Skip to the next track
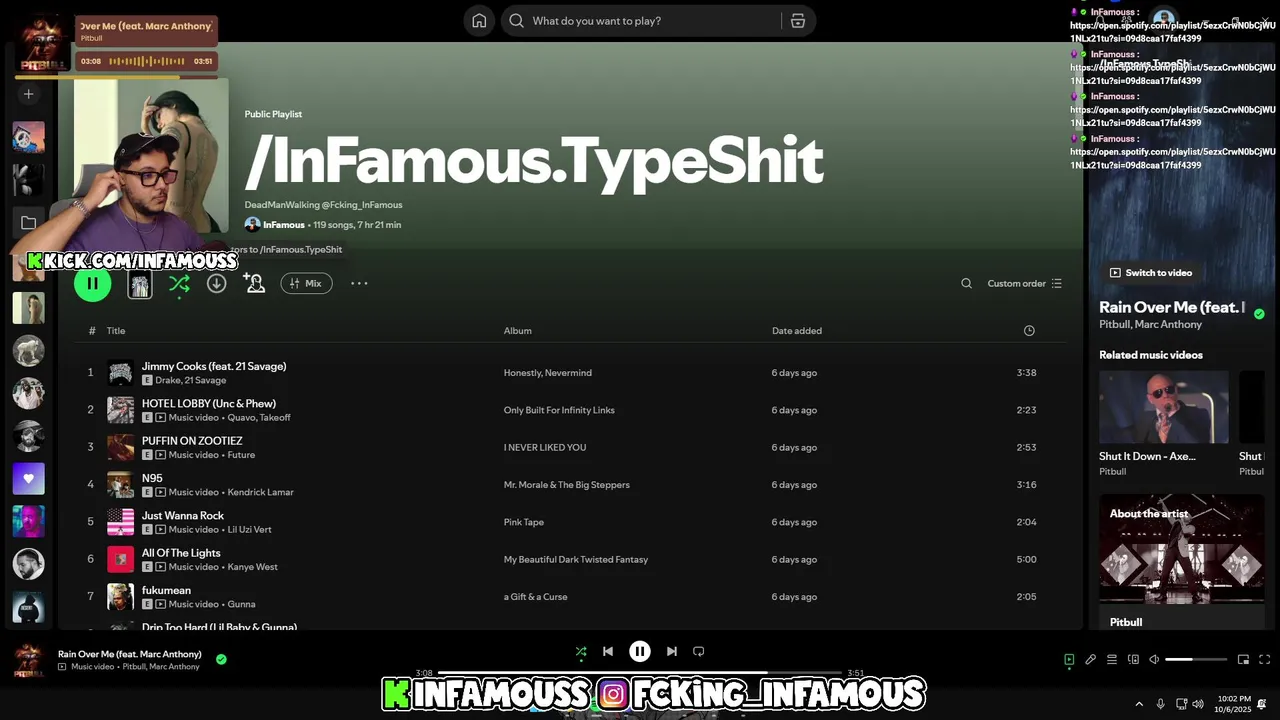This screenshot has width=1280, height=720. pos(672,651)
